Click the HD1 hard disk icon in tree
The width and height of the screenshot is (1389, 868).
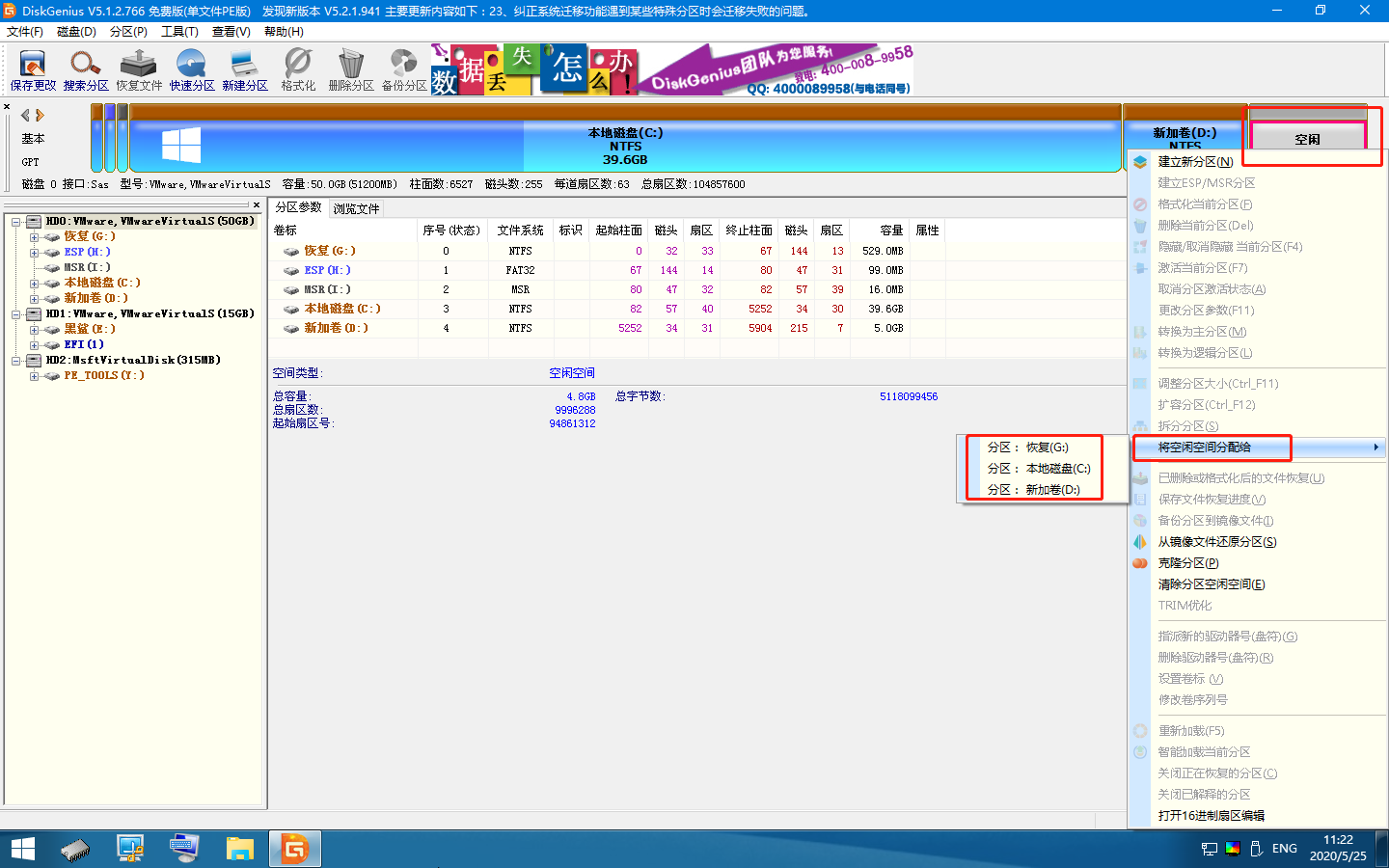[x=34, y=313]
